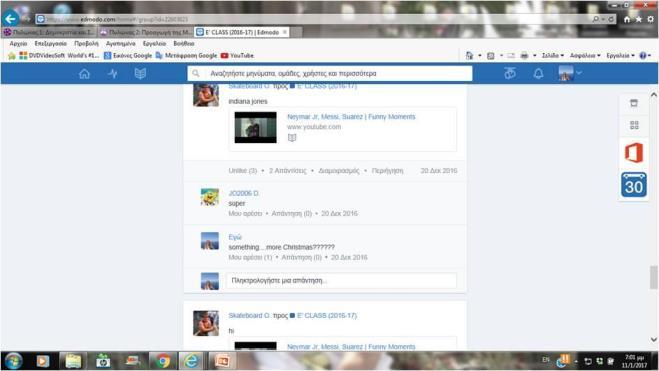Screen dimensions: 659x371
Task: Click Μου αρέσει (1) on Christmas comment
Action: point(250,257)
